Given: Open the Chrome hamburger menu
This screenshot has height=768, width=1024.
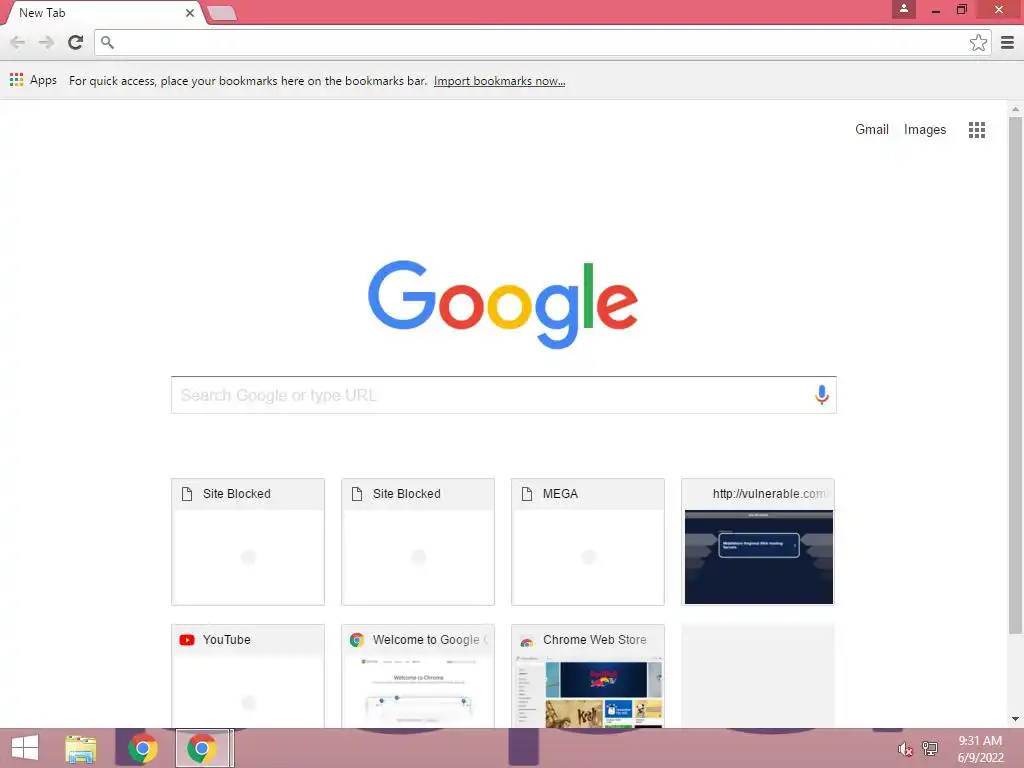Looking at the screenshot, I should [x=1008, y=42].
